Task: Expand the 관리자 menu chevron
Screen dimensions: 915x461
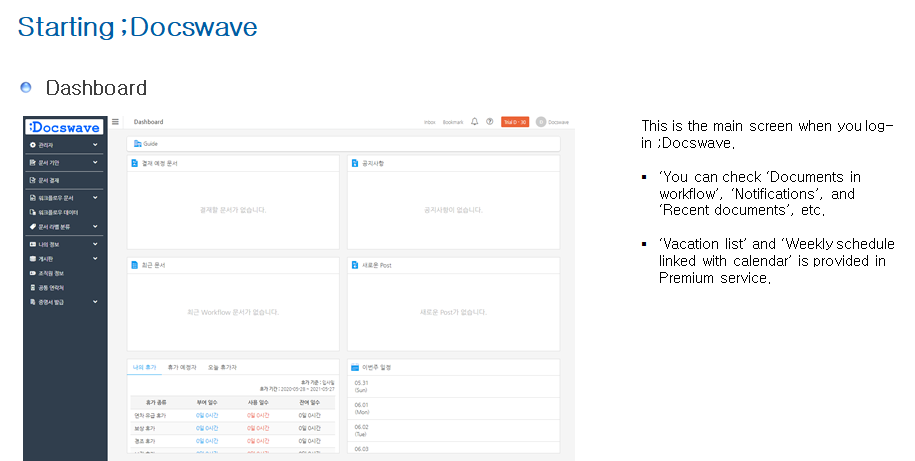Action: click(x=95, y=145)
